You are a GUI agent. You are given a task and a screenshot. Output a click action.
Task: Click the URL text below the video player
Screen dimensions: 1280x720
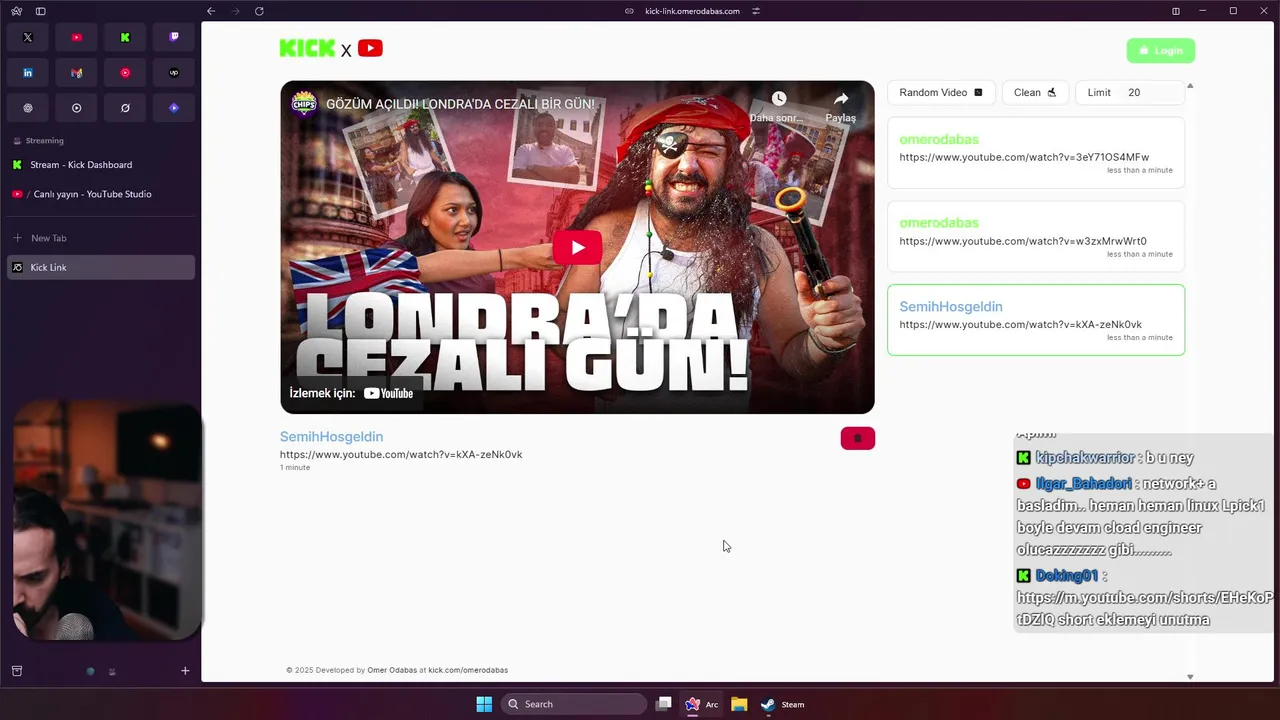401,454
